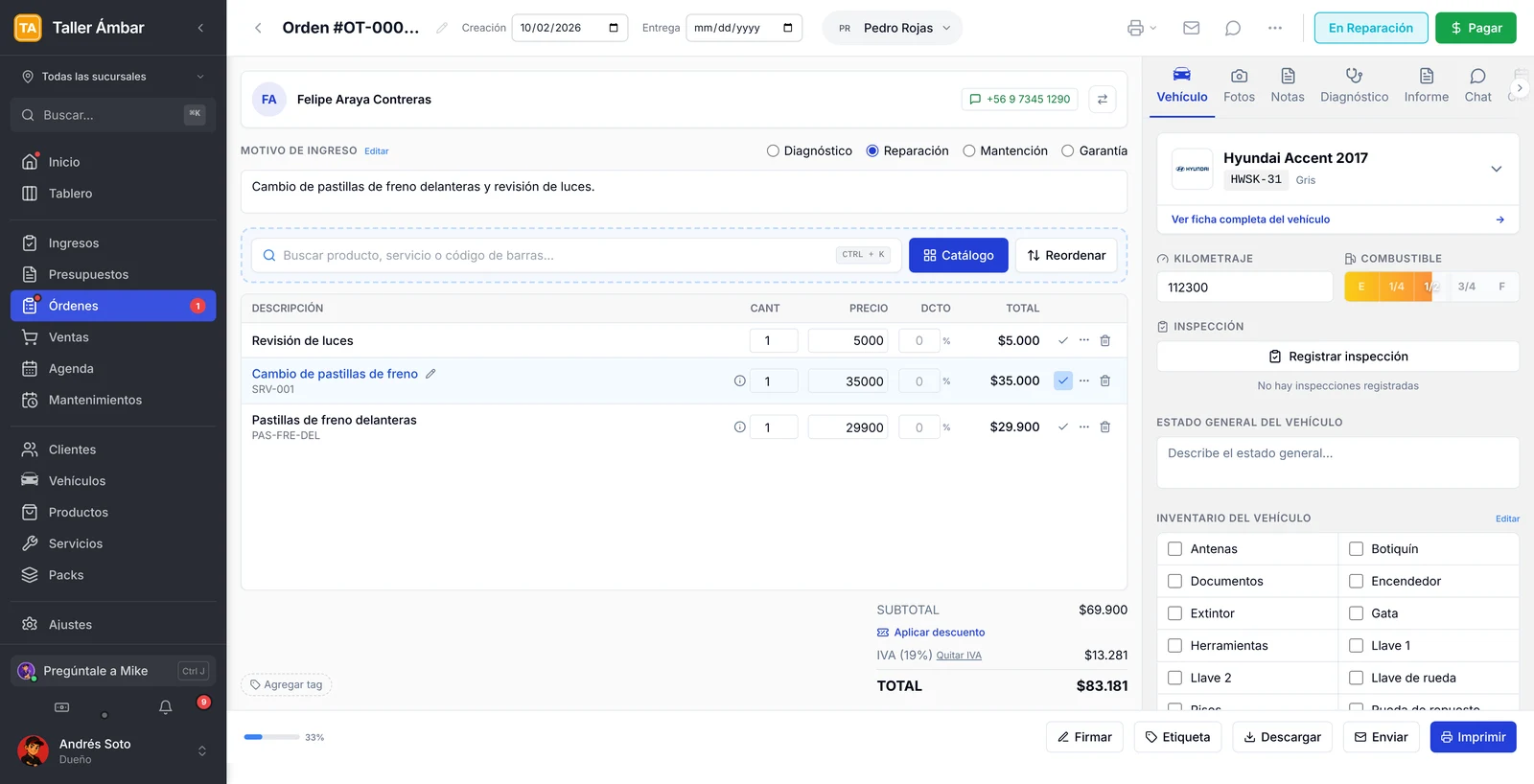Open Agenda in sidebar
This screenshot has width=1534, height=784.
click(x=113, y=368)
